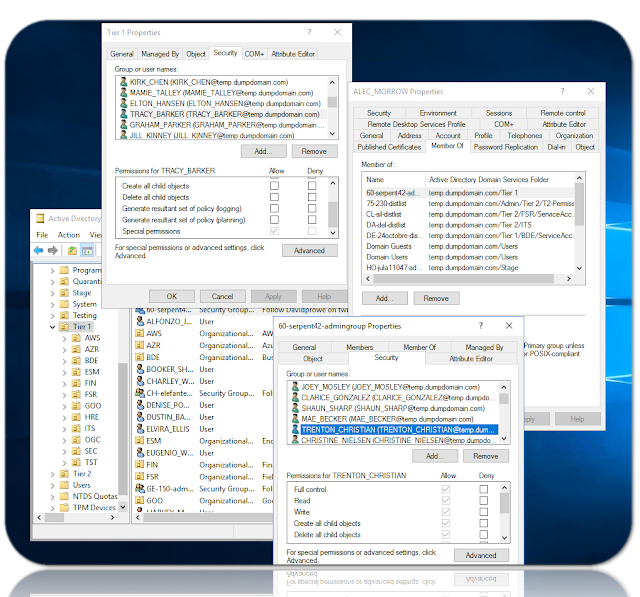Expand the ITS node under Tier 1
Image resolution: width=640 pixels, height=597 pixels.
point(64,429)
